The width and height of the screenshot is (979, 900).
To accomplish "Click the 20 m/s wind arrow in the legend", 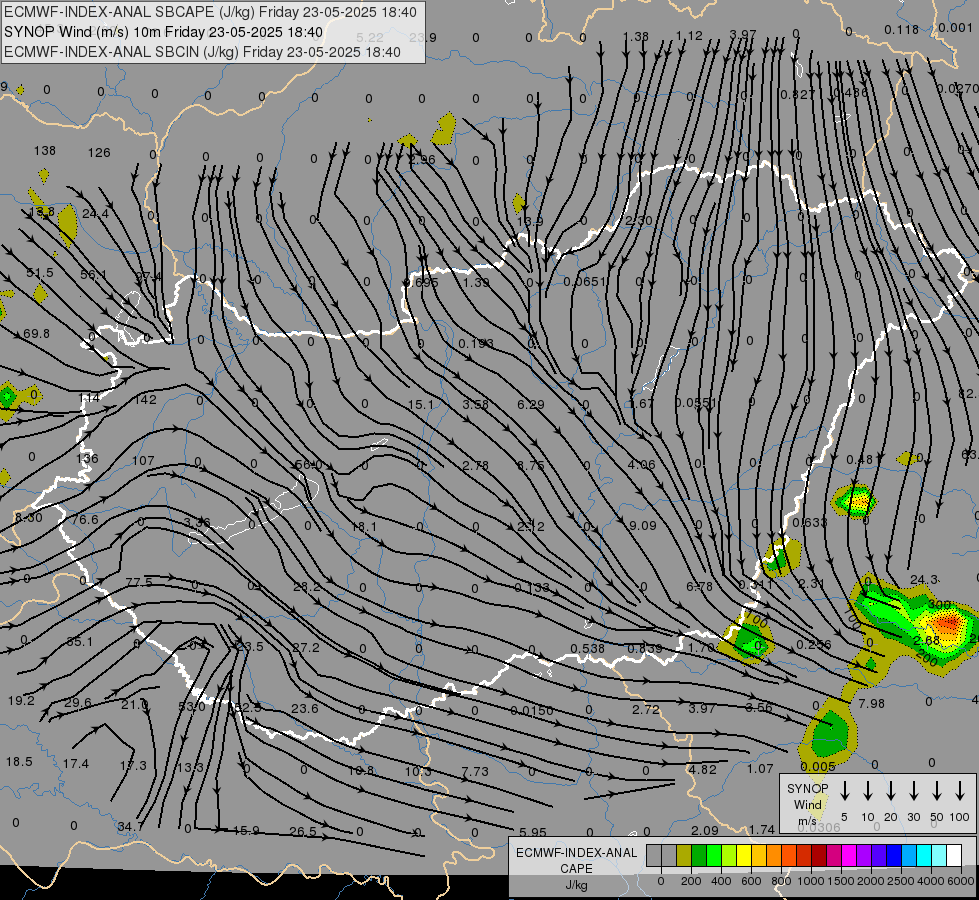I will tap(891, 791).
